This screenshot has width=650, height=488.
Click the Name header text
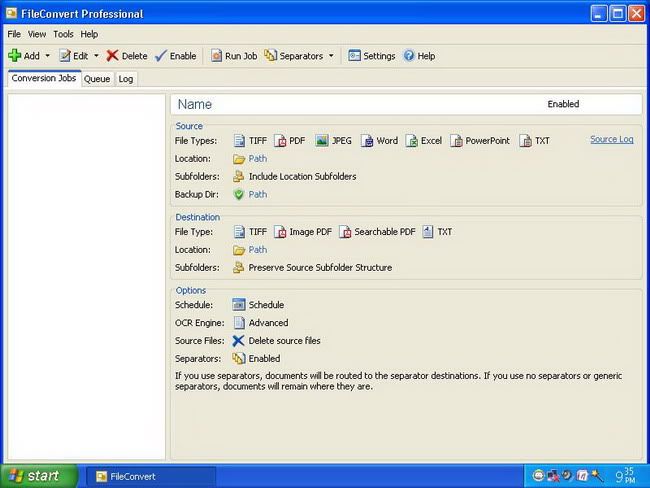coord(194,104)
